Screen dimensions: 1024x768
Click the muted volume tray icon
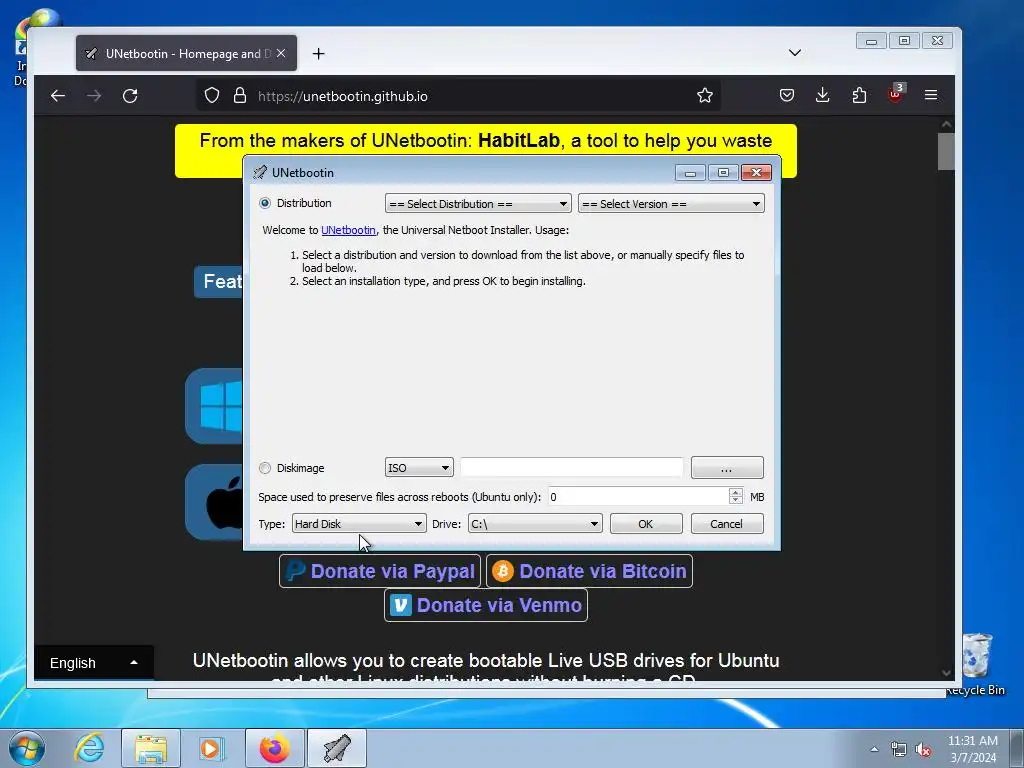tap(923, 750)
